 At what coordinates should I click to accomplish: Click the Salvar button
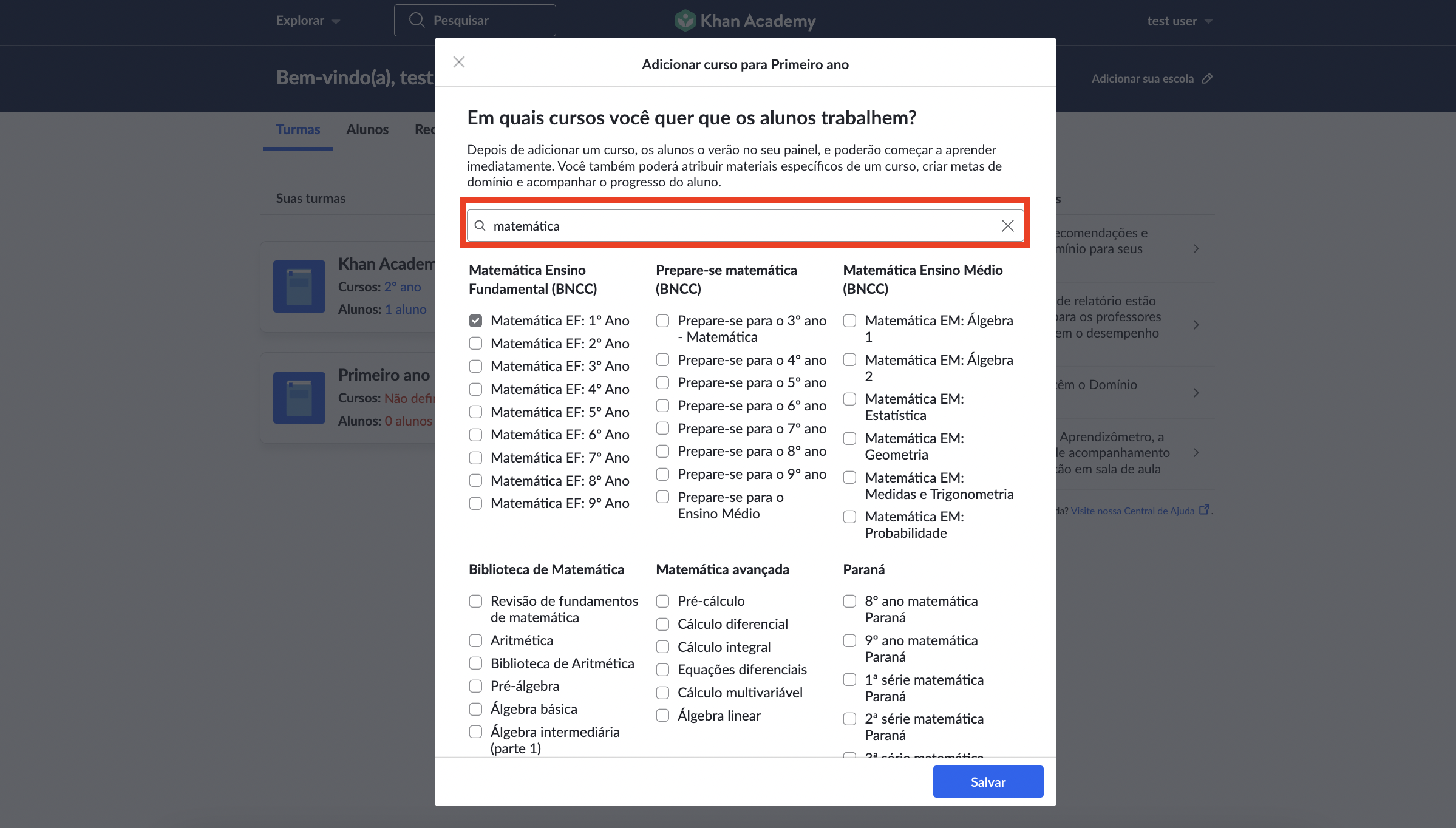(x=988, y=782)
